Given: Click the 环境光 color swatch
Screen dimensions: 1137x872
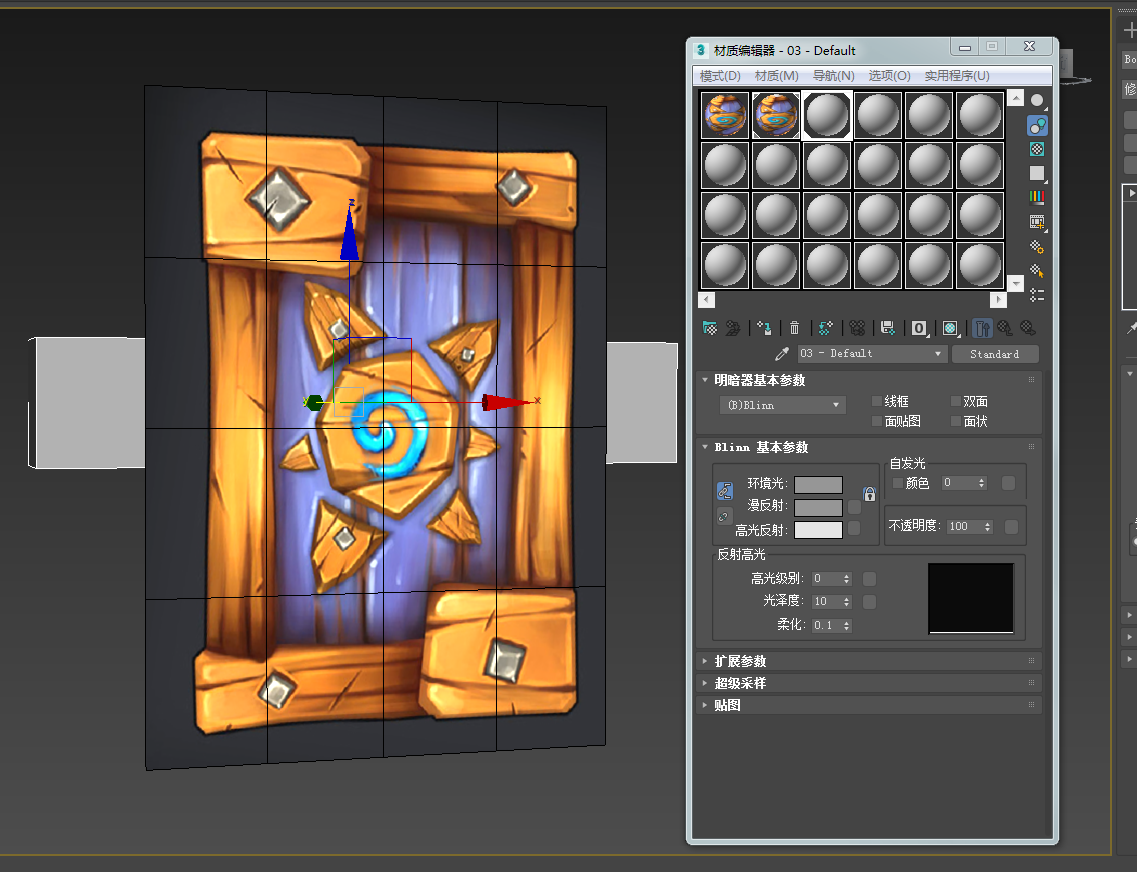Looking at the screenshot, I should [819, 485].
